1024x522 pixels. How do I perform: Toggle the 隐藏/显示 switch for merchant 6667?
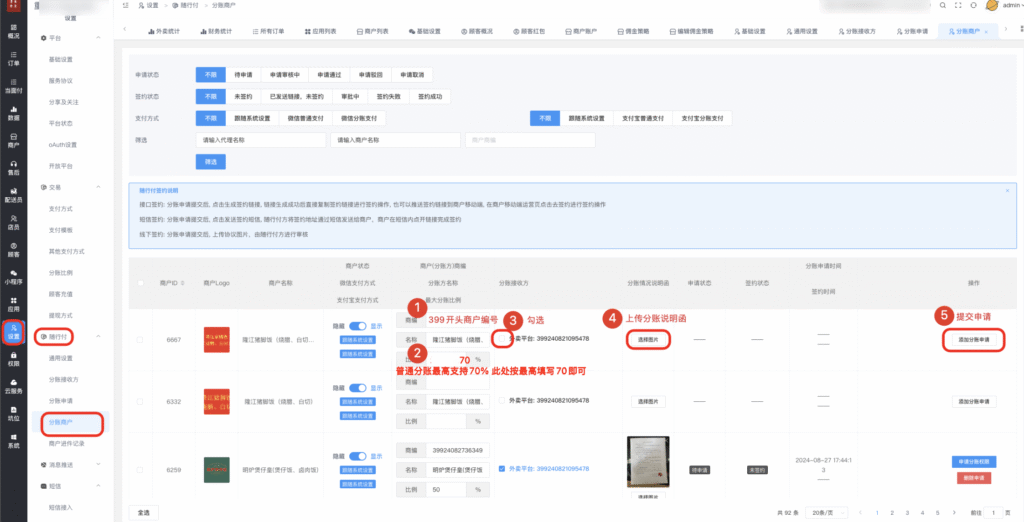[x=358, y=326]
